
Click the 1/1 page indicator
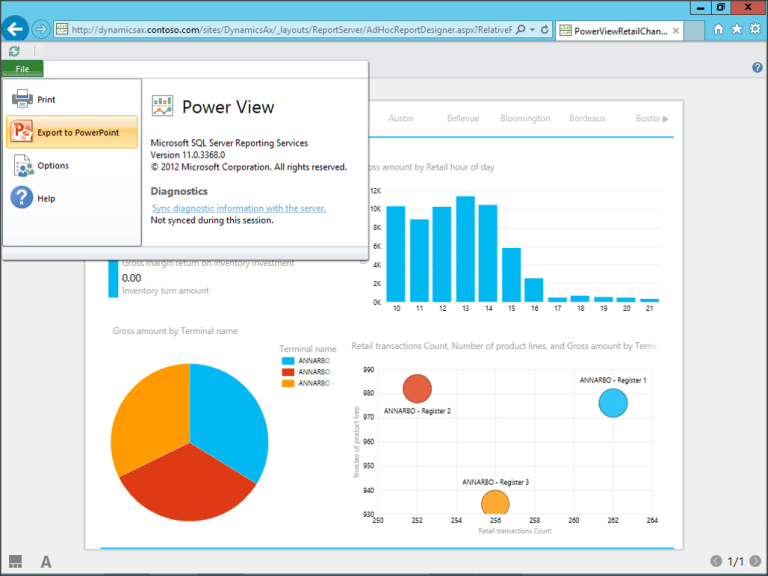click(736, 561)
